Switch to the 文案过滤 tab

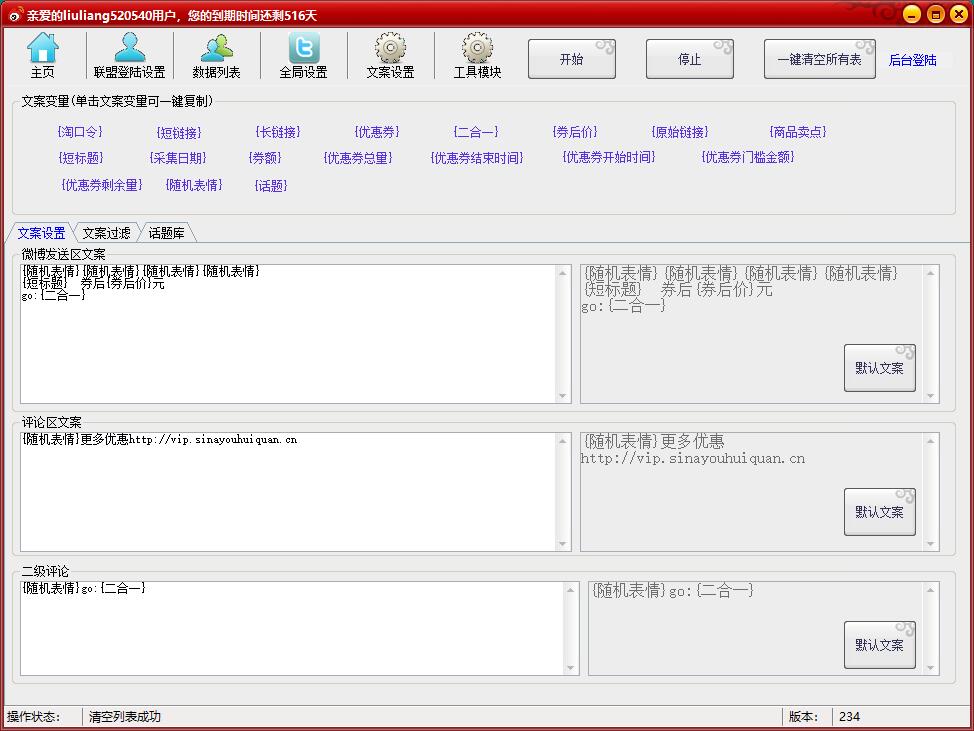click(107, 233)
